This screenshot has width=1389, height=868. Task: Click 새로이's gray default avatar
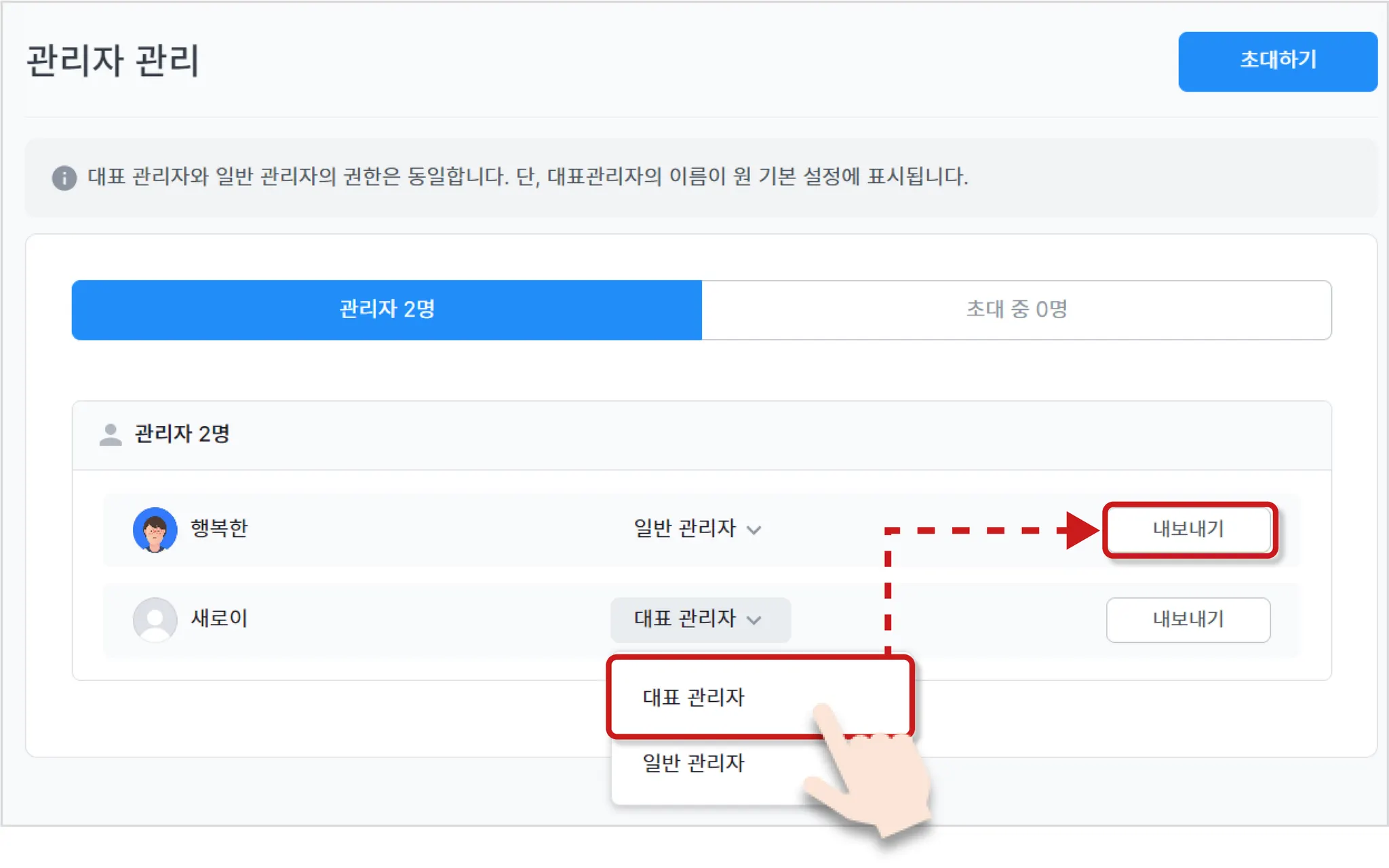[x=155, y=619]
